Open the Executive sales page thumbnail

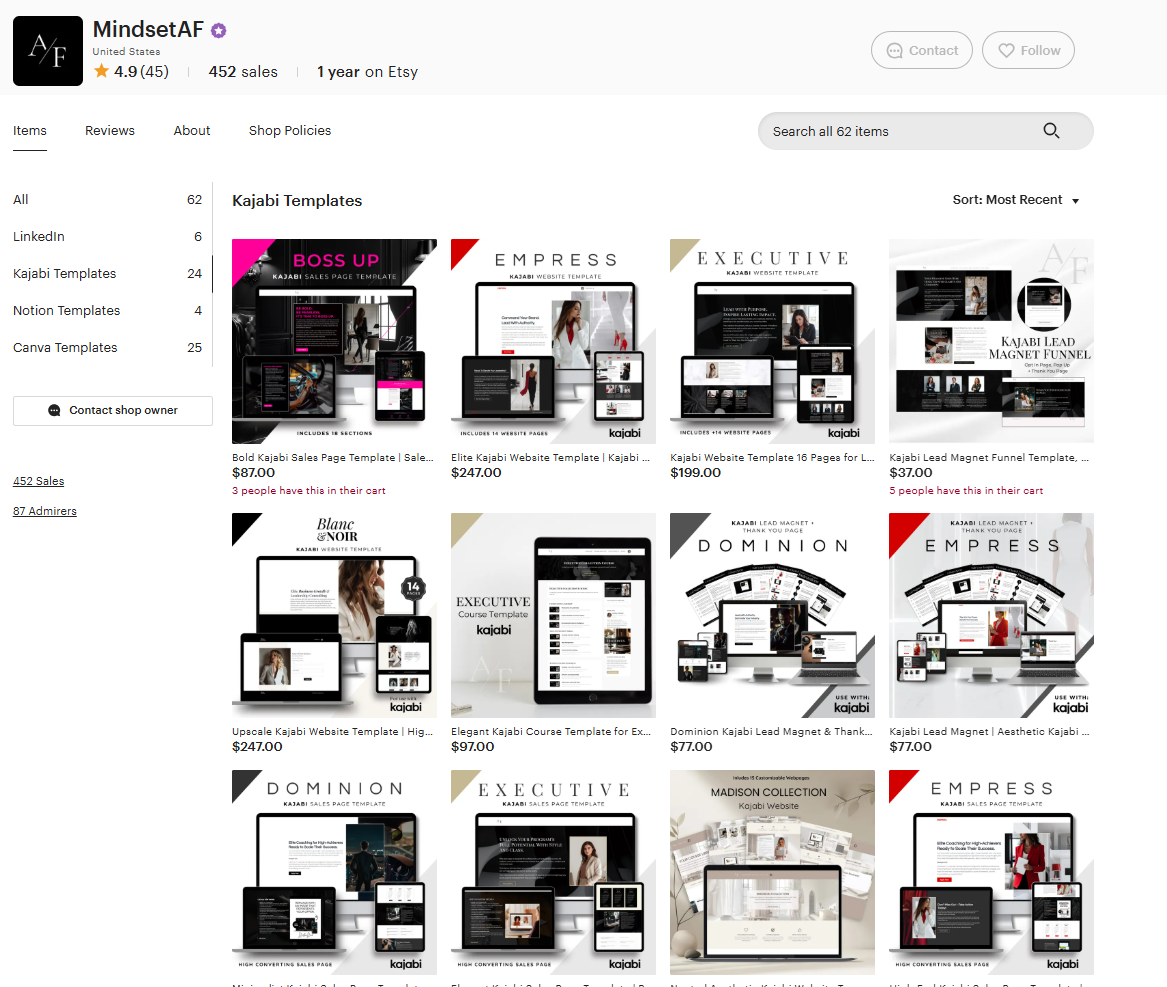tap(553, 872)
